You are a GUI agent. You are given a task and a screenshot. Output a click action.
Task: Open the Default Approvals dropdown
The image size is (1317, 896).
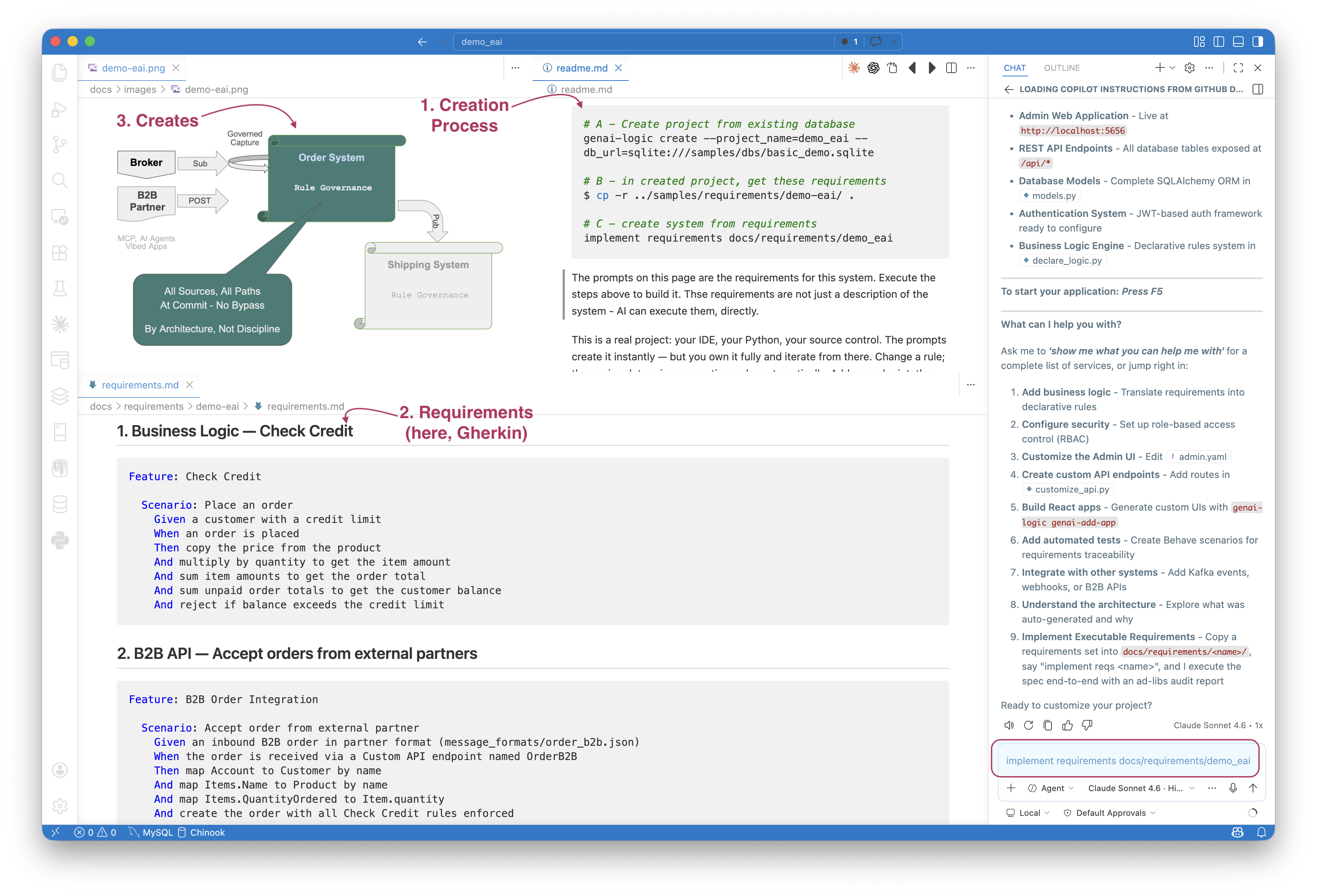(1110, 813)
